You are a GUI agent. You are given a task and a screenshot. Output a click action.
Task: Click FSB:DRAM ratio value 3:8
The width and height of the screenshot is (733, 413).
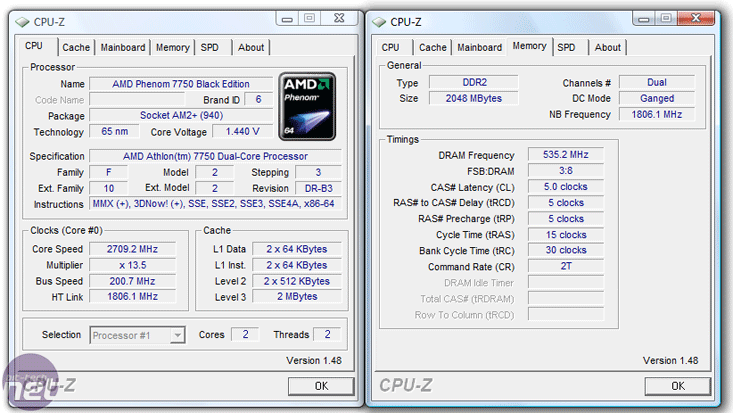coord(566,171)
